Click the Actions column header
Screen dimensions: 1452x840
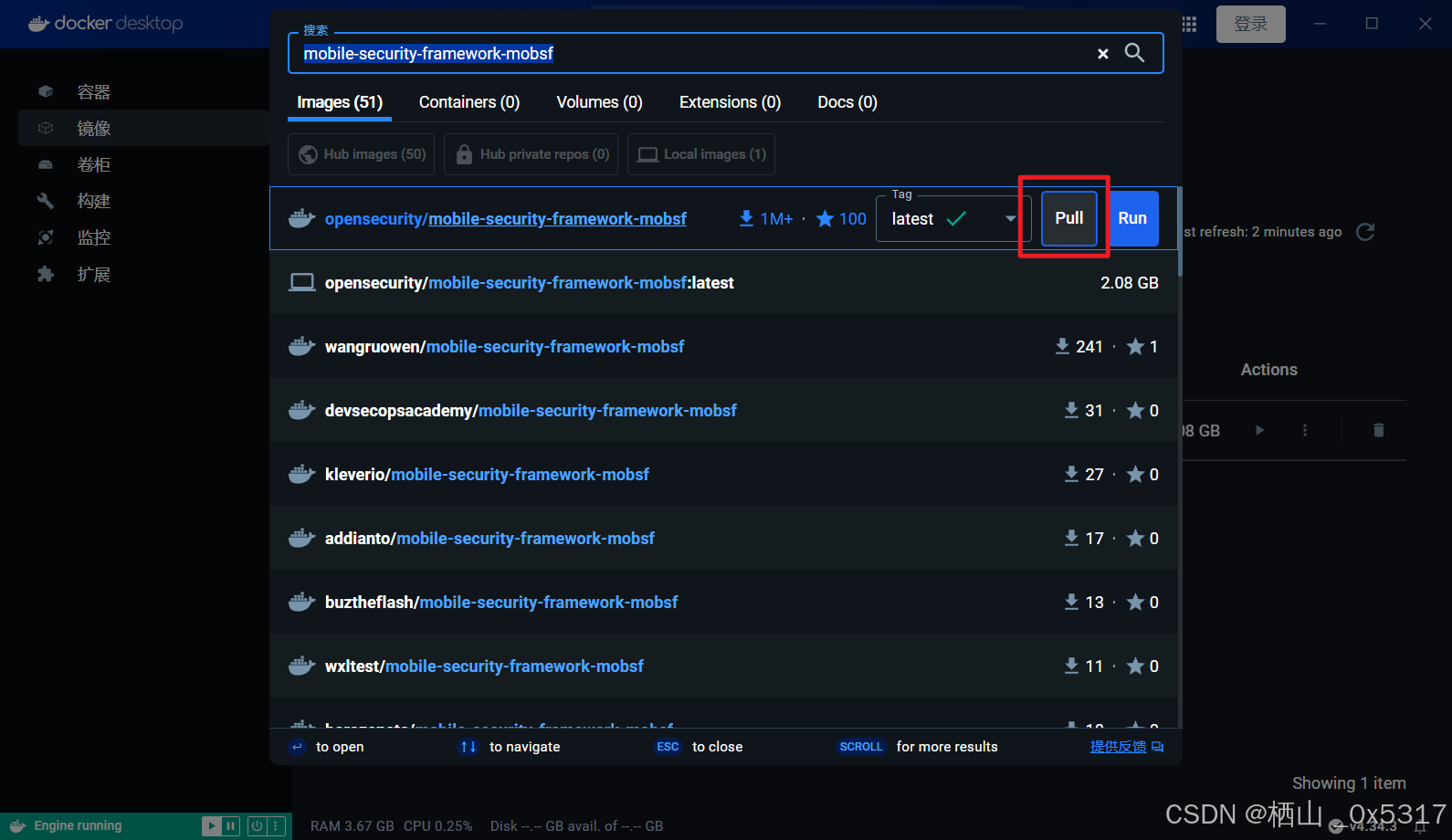(1269, 370)
